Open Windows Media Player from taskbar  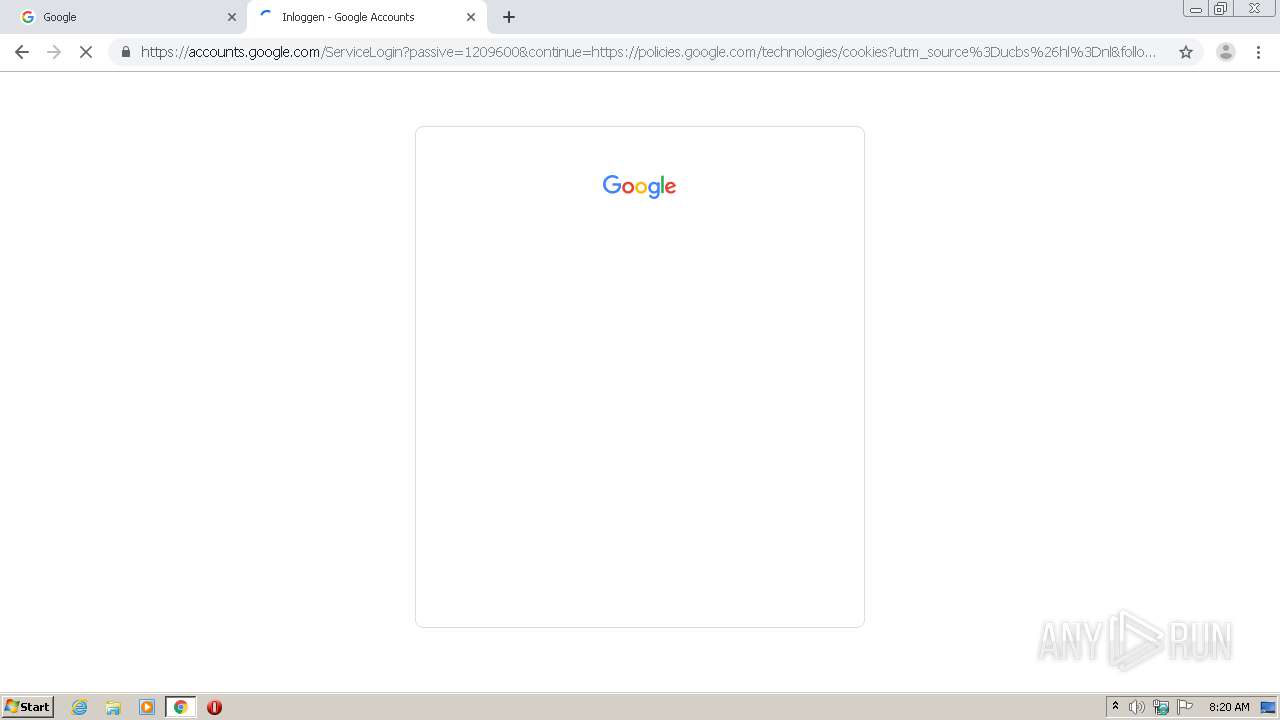pyautogui.click(x=147, y=707)
